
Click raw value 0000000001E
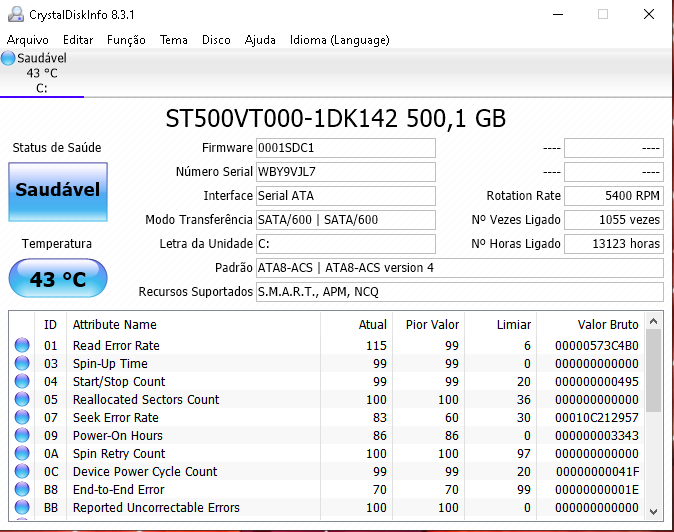pyautogui.click(x=597, y=490)
